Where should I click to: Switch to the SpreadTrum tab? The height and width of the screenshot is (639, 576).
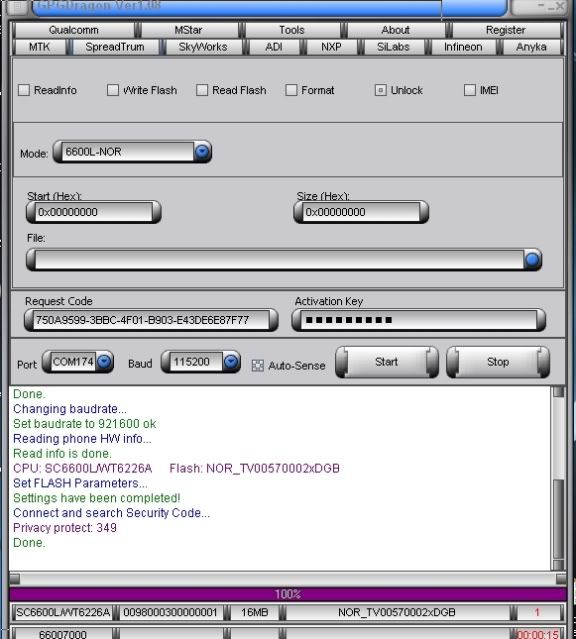pyautogui.click(x=115, y=47)
